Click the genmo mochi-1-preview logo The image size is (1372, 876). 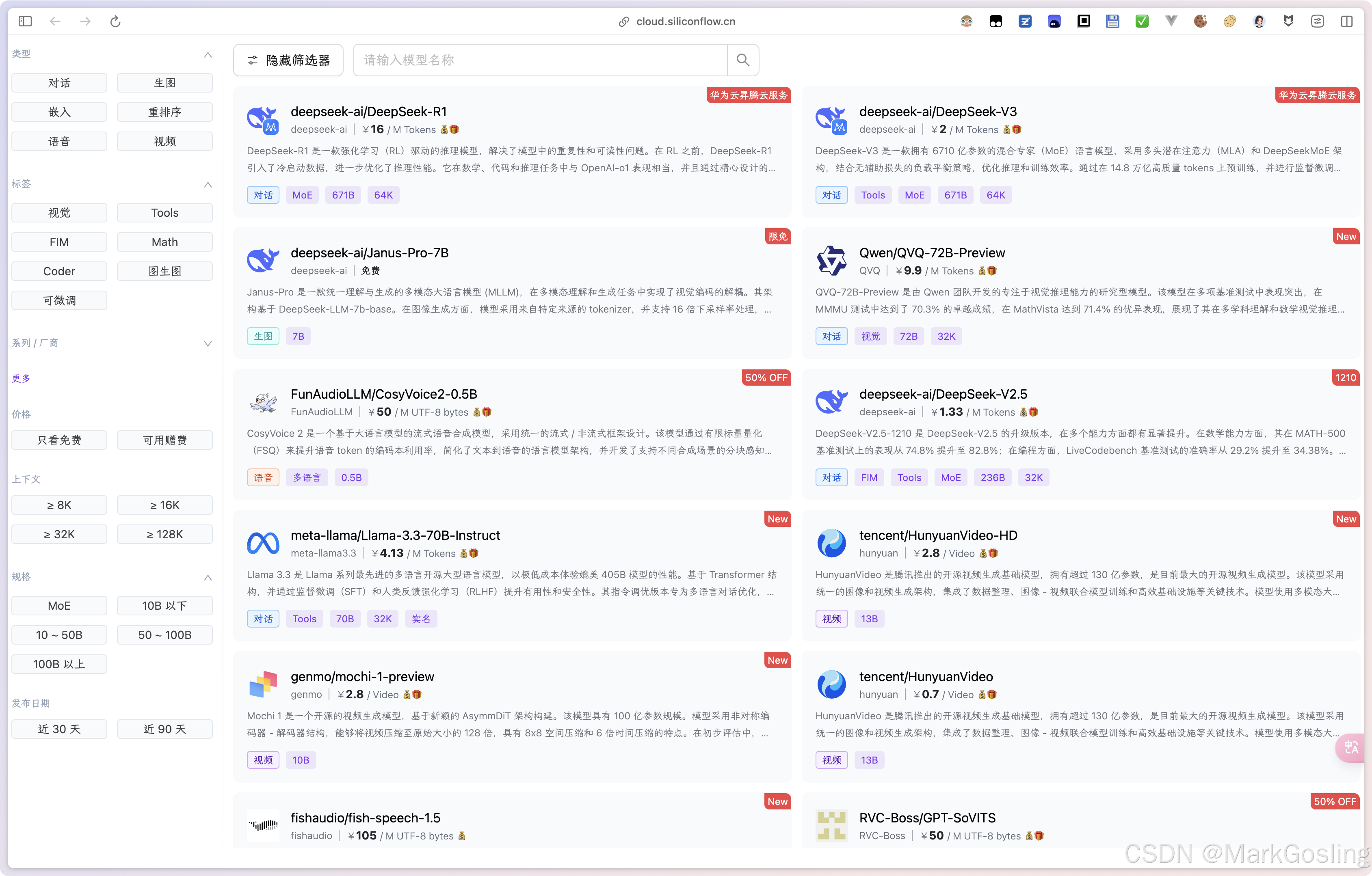(x=263, y=685)
